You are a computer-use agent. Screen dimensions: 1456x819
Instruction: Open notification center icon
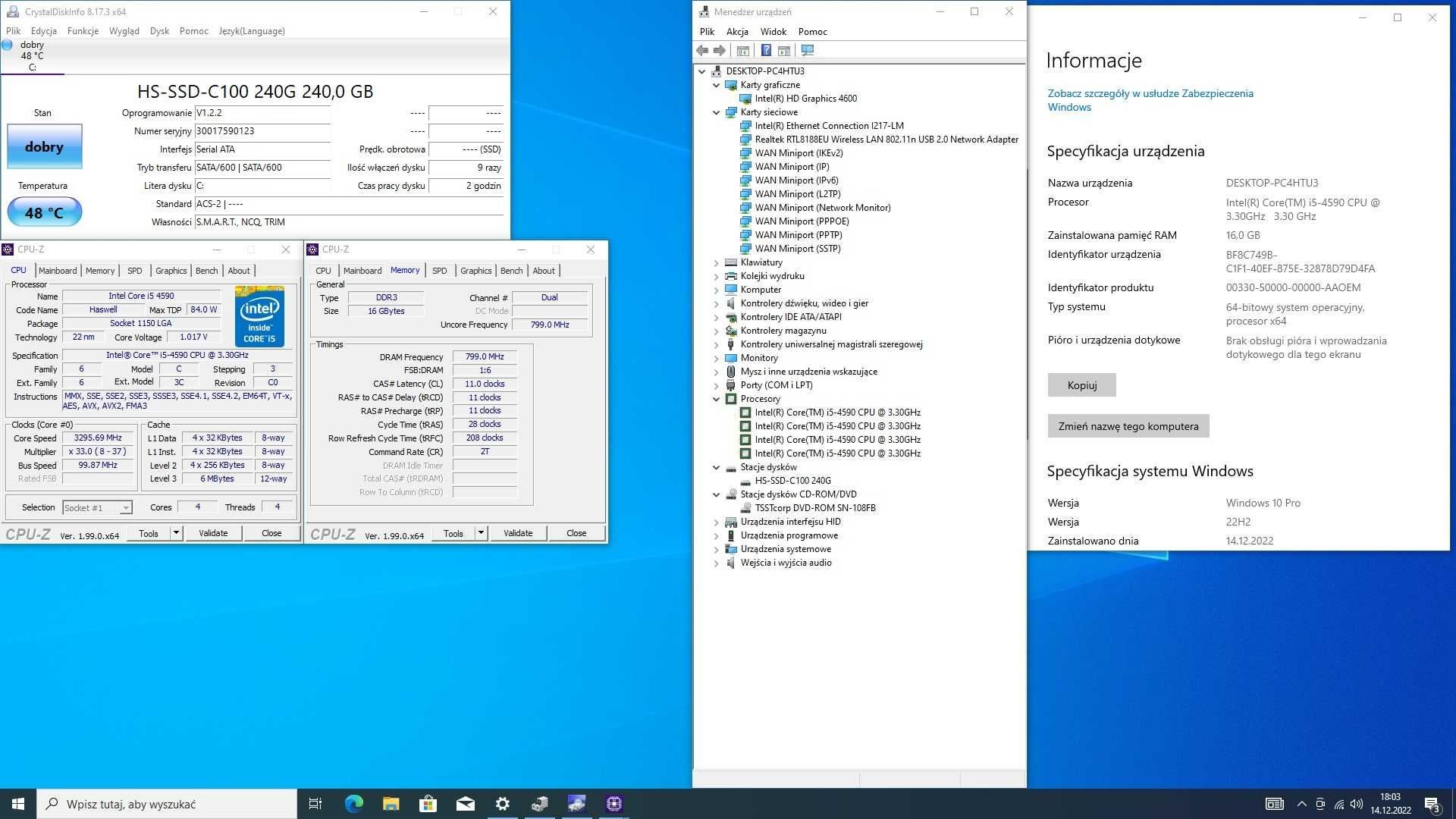pos(1432,804)
